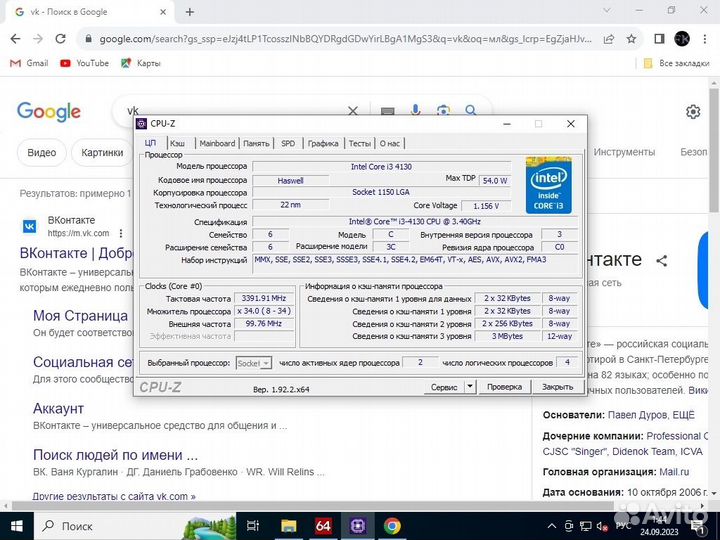Reload the Google search page

60,39
